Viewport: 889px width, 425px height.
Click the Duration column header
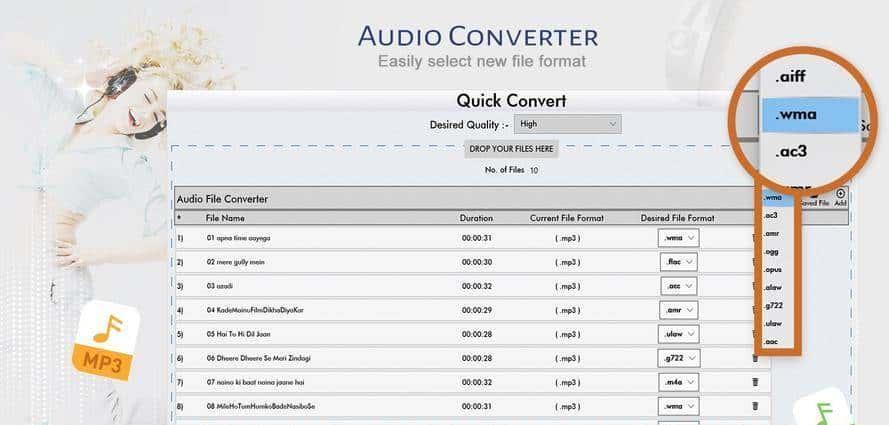coord(476,218)
